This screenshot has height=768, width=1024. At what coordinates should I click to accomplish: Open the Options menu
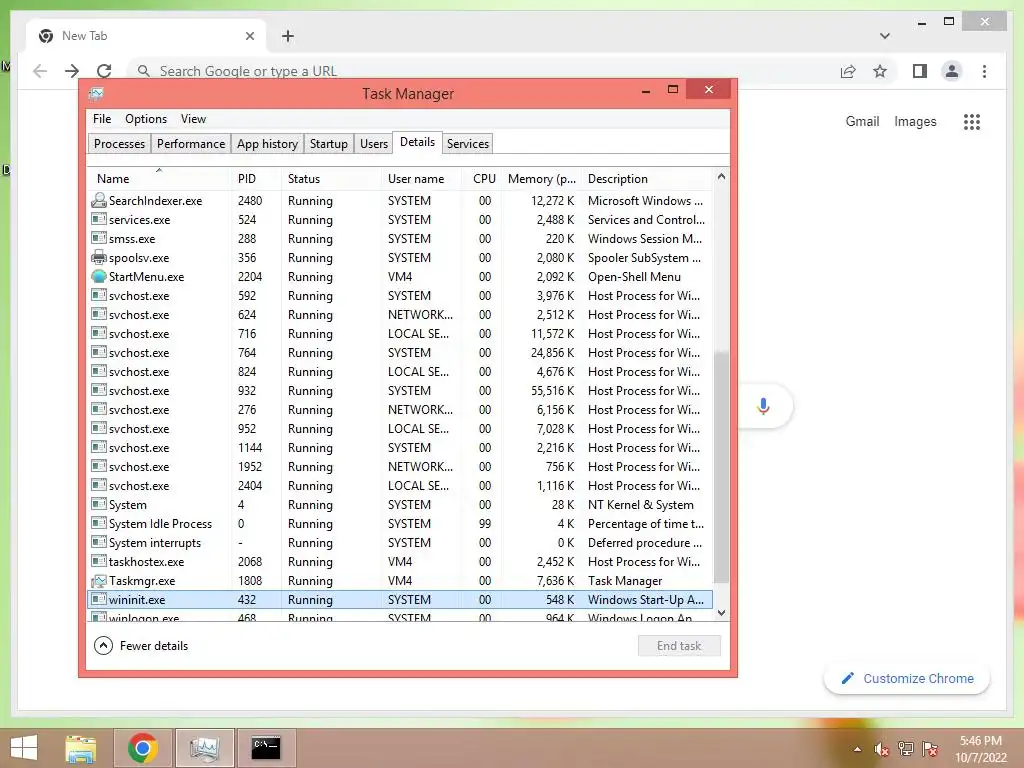coord(146,119)
